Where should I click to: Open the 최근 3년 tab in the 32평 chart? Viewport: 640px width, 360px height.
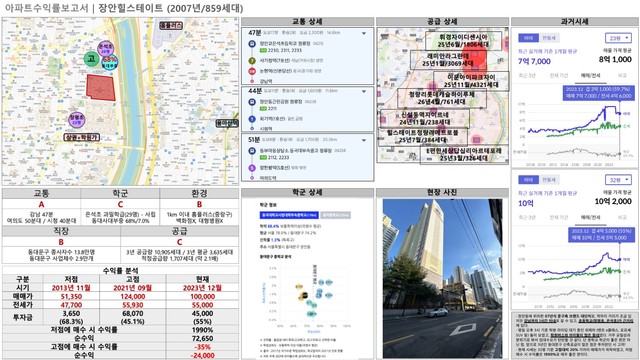click(527, 217)
